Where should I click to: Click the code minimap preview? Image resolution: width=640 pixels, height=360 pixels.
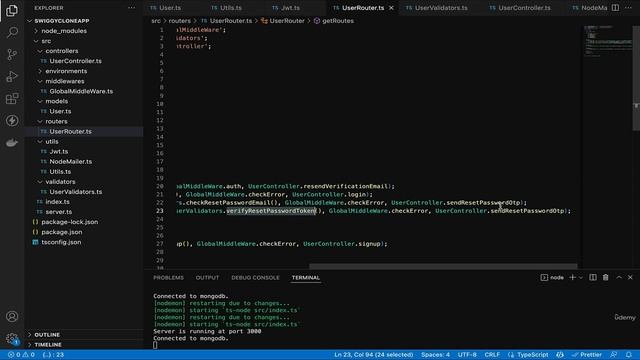click(608, 41)
